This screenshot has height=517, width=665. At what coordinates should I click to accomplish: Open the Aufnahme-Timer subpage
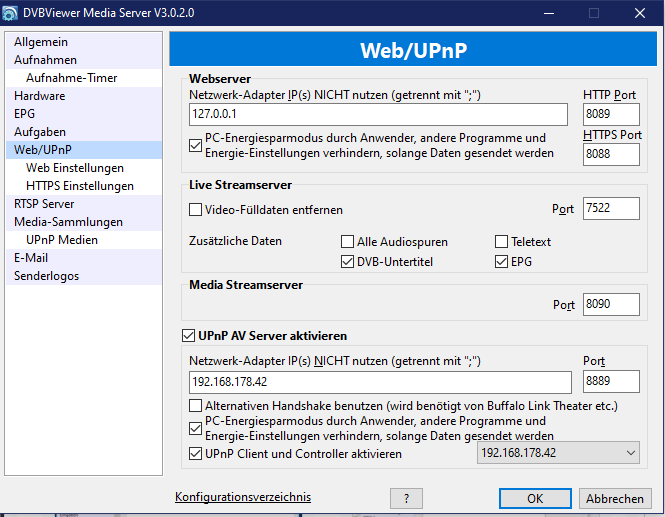tap(84, 78)
